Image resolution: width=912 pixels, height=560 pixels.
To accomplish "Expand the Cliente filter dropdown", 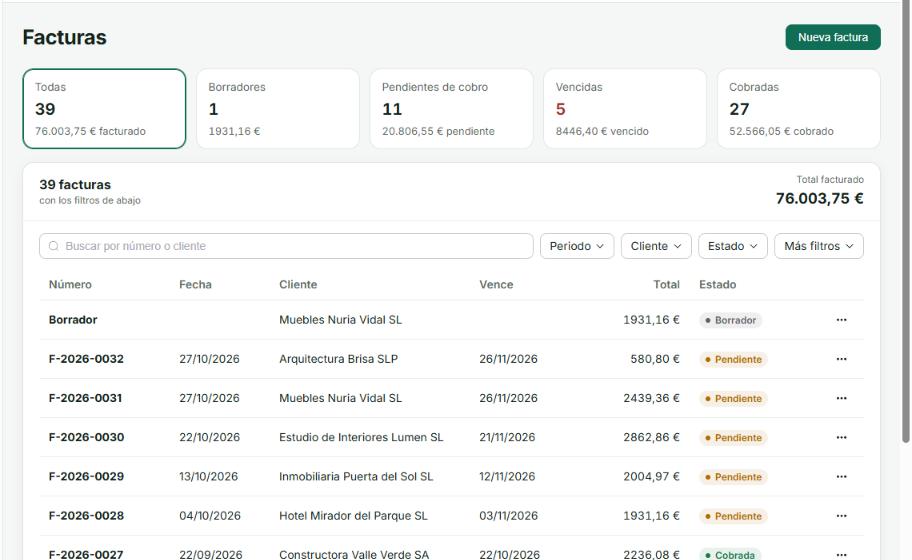I will point(656,246).
